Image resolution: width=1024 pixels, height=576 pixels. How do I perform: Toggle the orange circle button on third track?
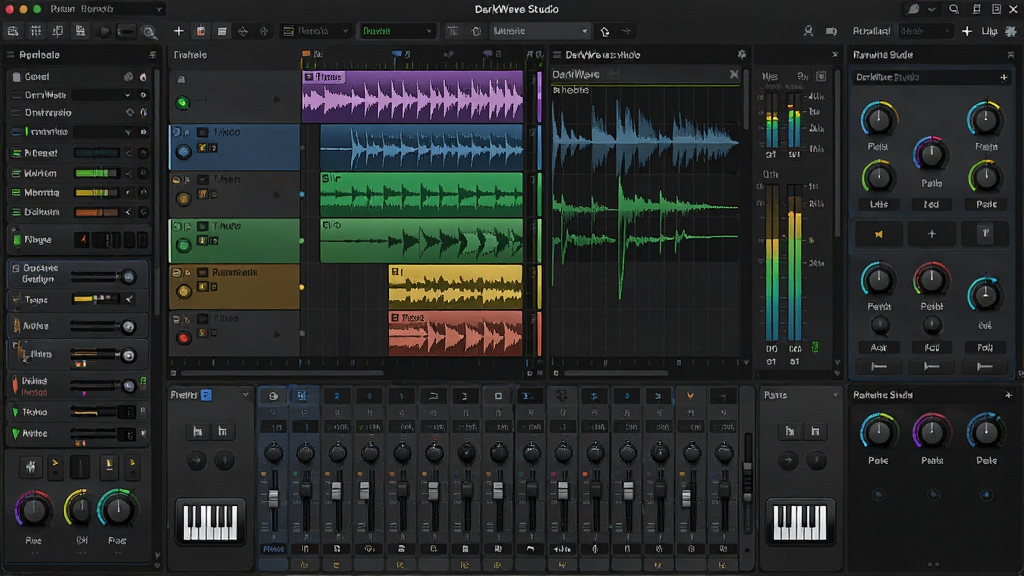click(184, 199)
